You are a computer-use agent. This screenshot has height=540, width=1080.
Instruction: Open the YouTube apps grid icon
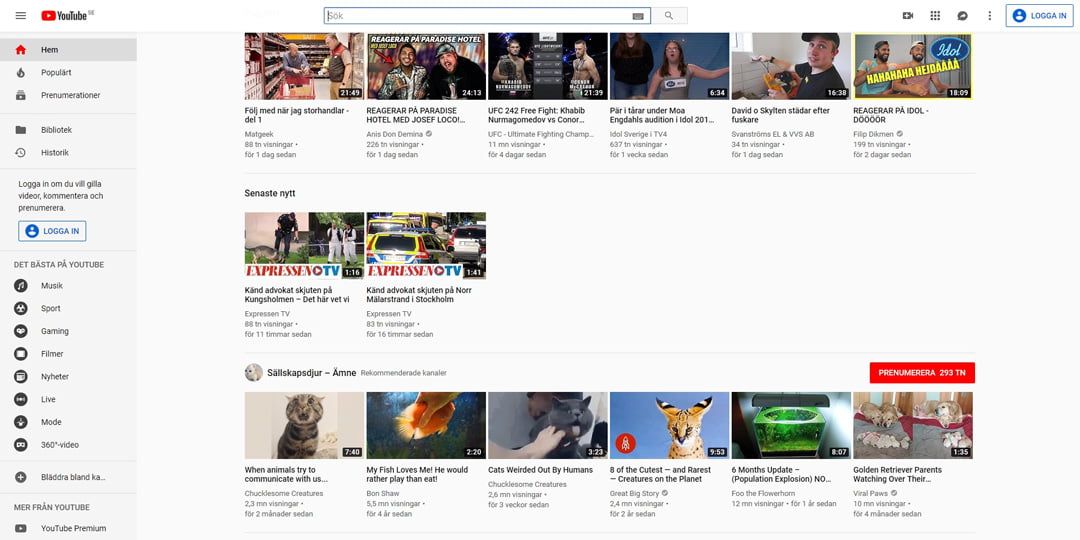tap(935, 15)
